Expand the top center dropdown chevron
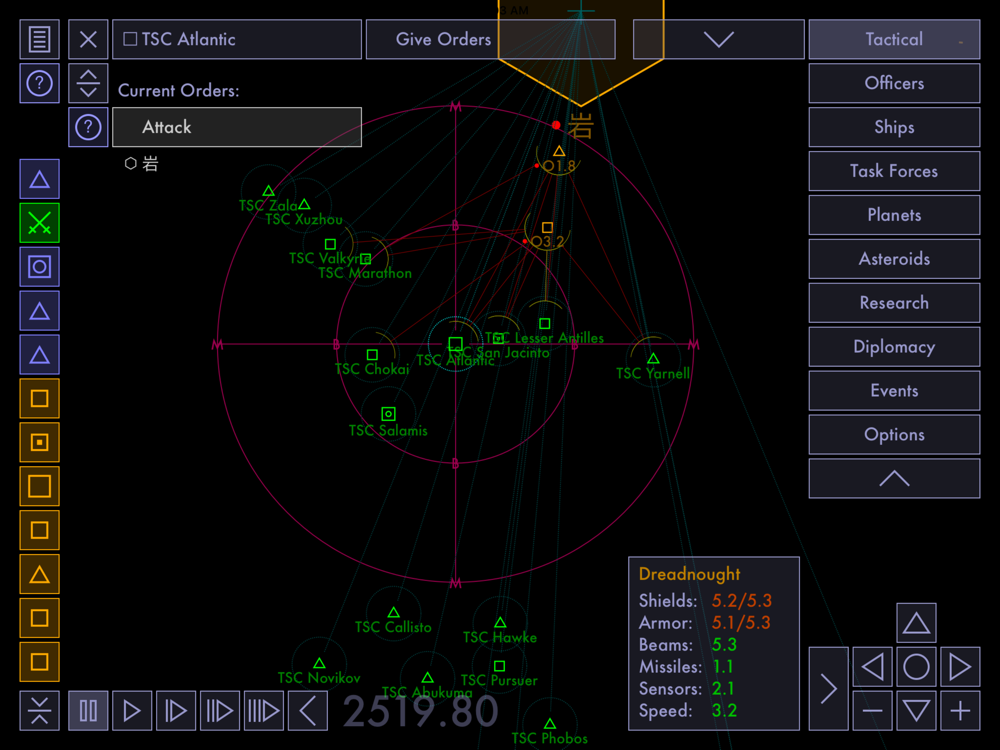The width and height of the screenshot is (1000, 750). [718, 40]
